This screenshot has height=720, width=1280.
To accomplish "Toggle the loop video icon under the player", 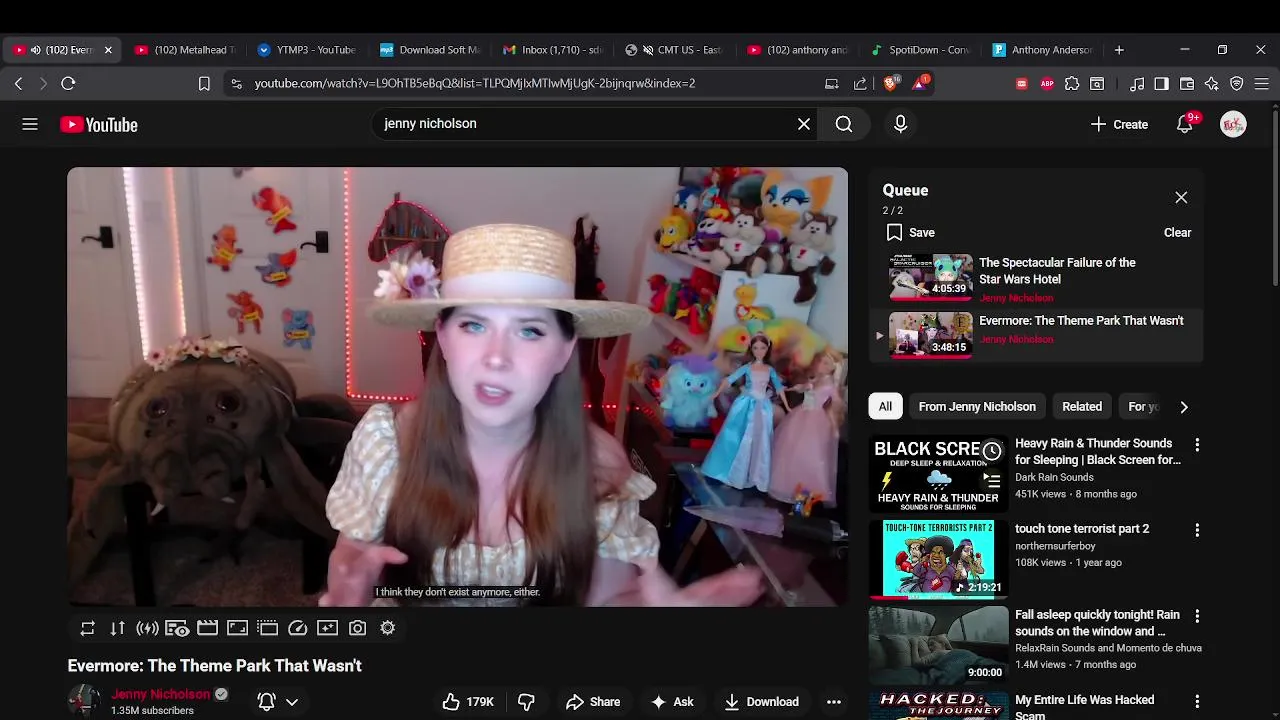I will (88, 628).
